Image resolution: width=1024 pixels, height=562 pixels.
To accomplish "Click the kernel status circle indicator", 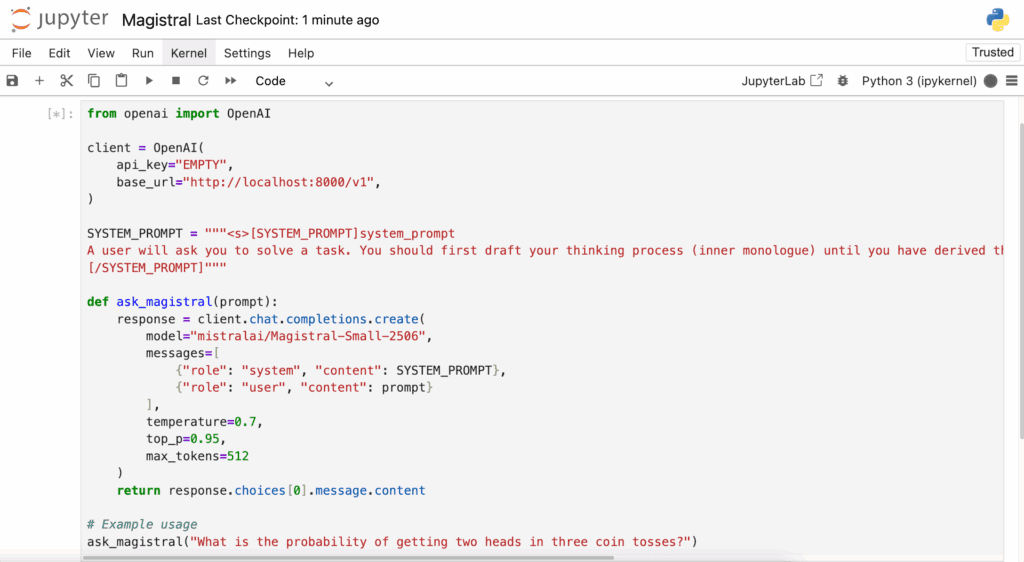I will pos(991,81).
